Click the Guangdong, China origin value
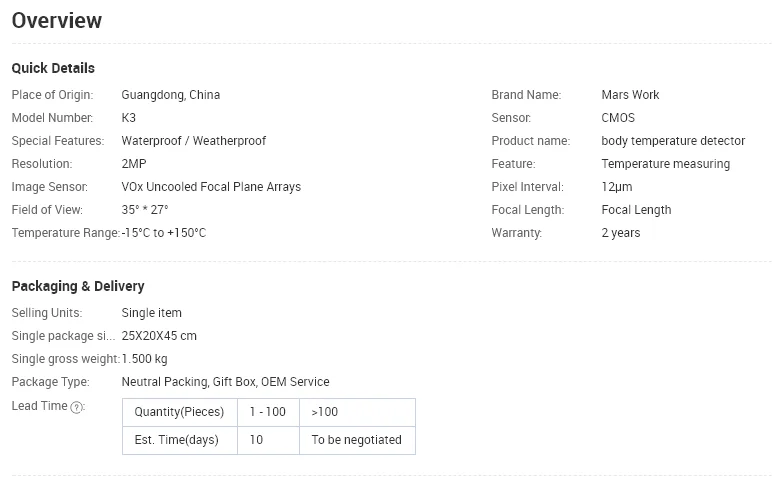Screen dimensions: 774x478 point(170,95)
